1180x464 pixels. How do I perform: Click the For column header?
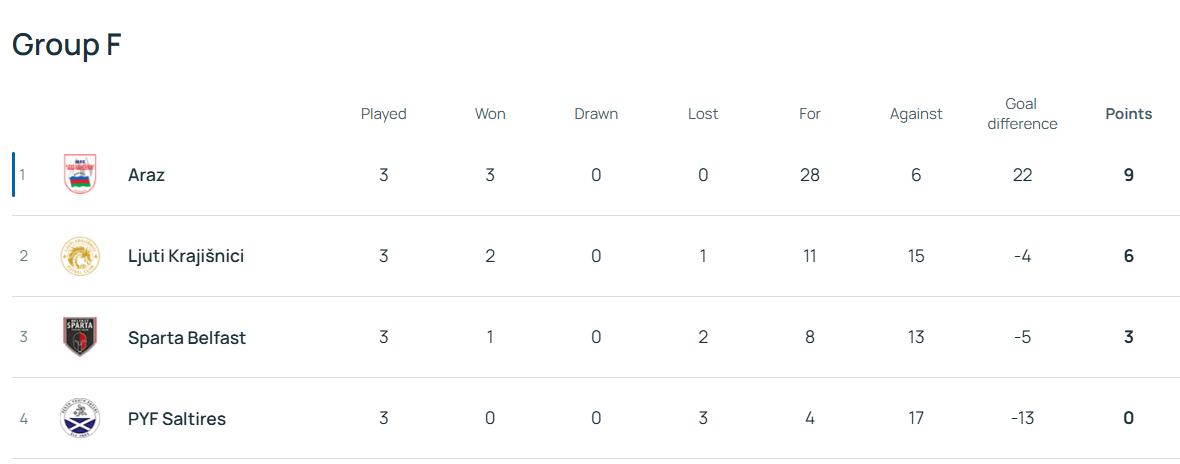810,114
